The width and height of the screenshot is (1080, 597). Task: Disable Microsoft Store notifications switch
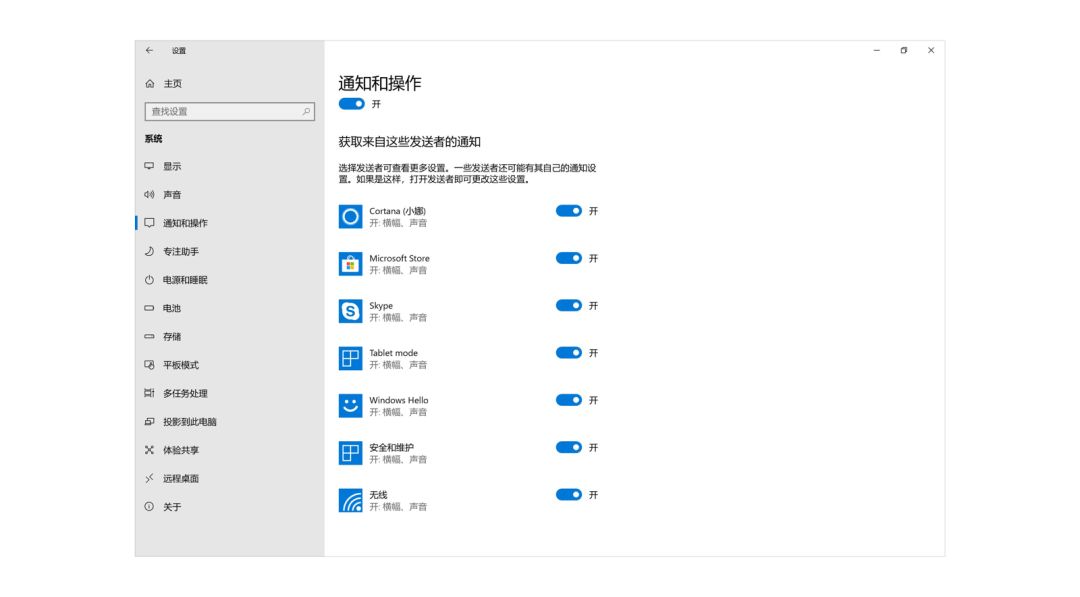(x=569, y=258)
